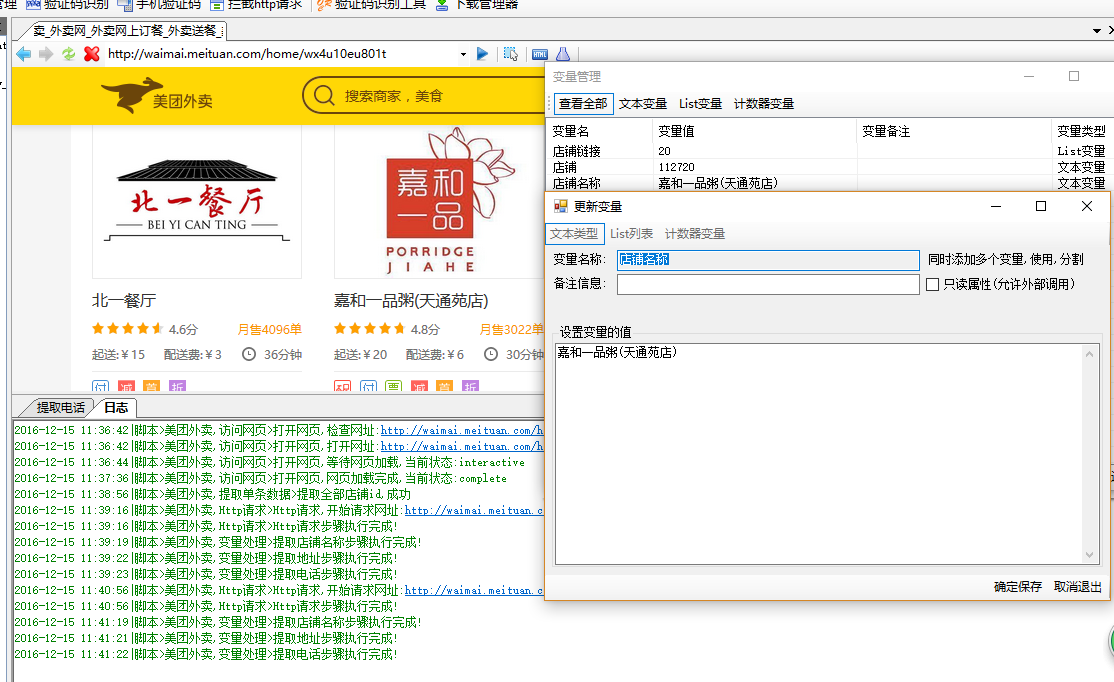Open the HTML source view icon
This screenshot has width=1114, height=682.
click(x=540, y=54)
